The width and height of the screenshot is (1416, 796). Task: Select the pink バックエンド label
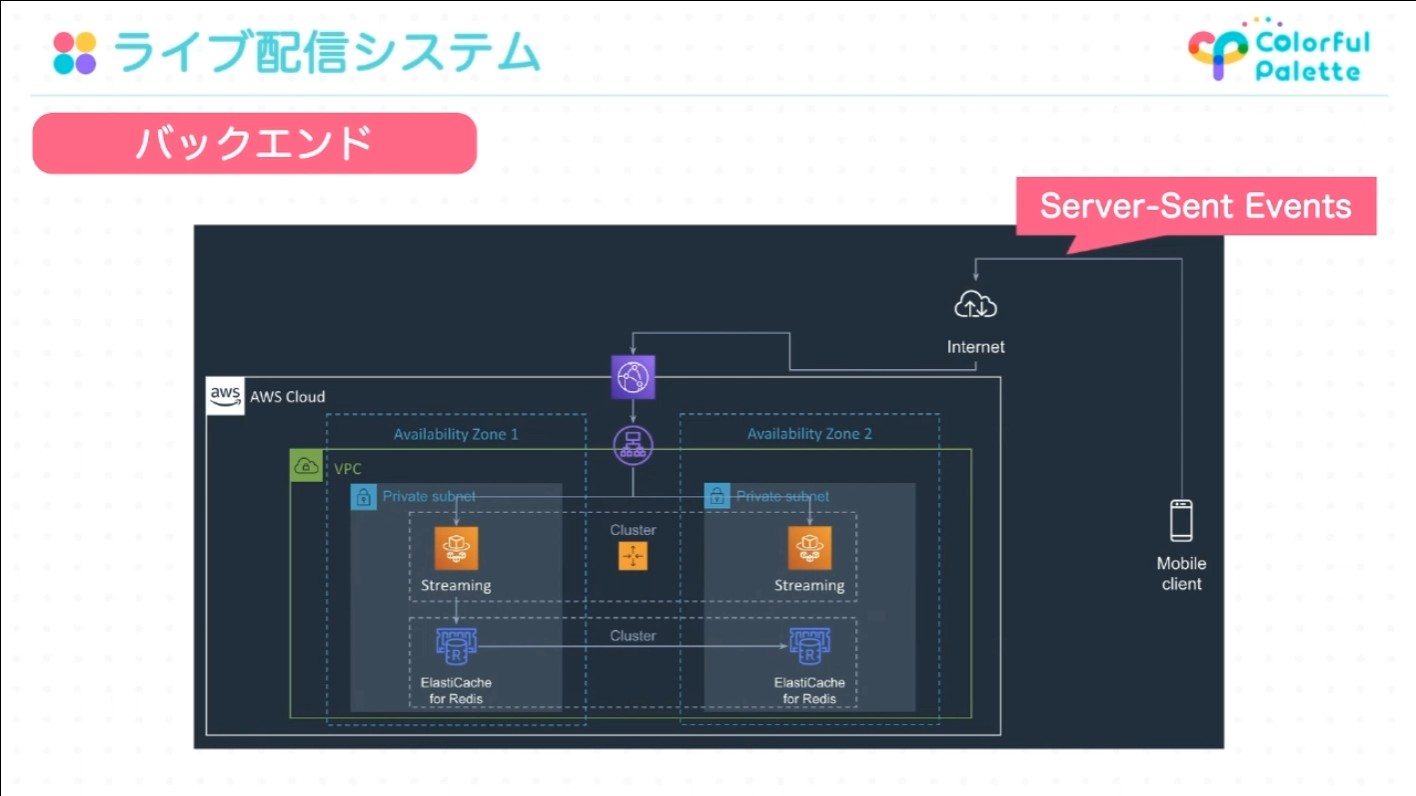[x=255, y=143]
